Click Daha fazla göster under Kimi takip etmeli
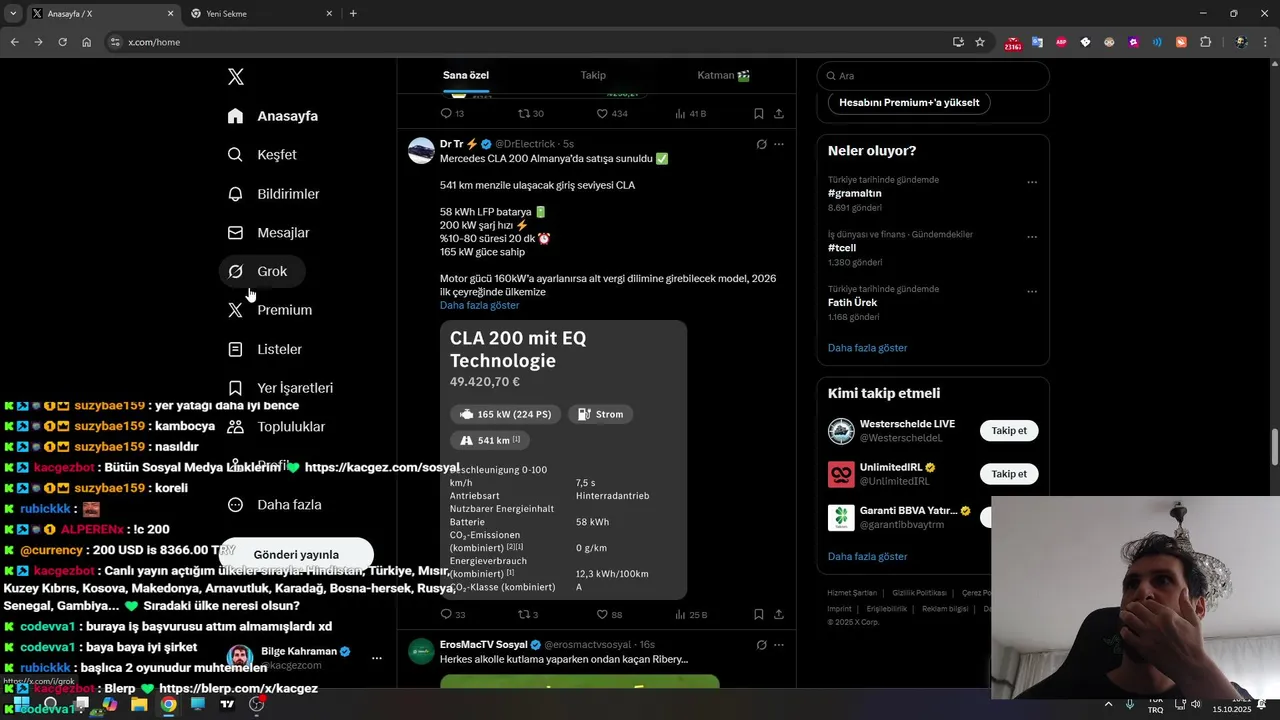Viewport: 1280px width, 720px height. coord(867,556)
